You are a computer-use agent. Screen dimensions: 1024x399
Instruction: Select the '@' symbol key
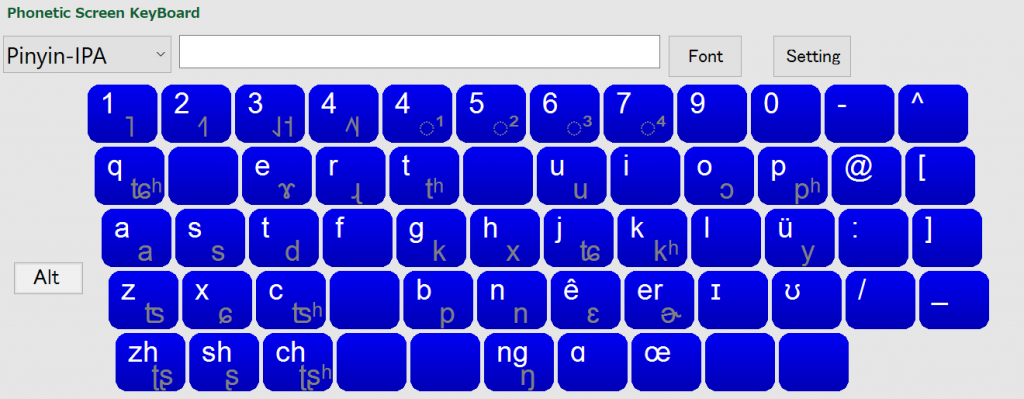[866, 176]
